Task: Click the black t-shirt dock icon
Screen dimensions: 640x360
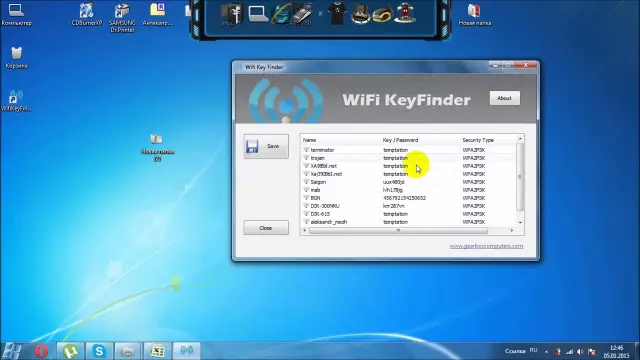Action: click(x=337, y=14)
